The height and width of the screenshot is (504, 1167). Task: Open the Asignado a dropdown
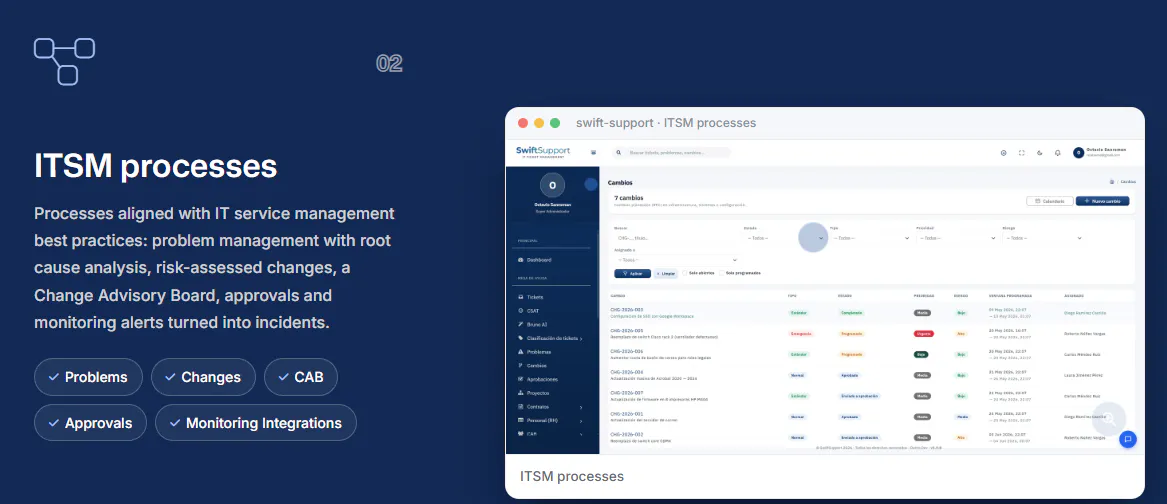[677, 260]
